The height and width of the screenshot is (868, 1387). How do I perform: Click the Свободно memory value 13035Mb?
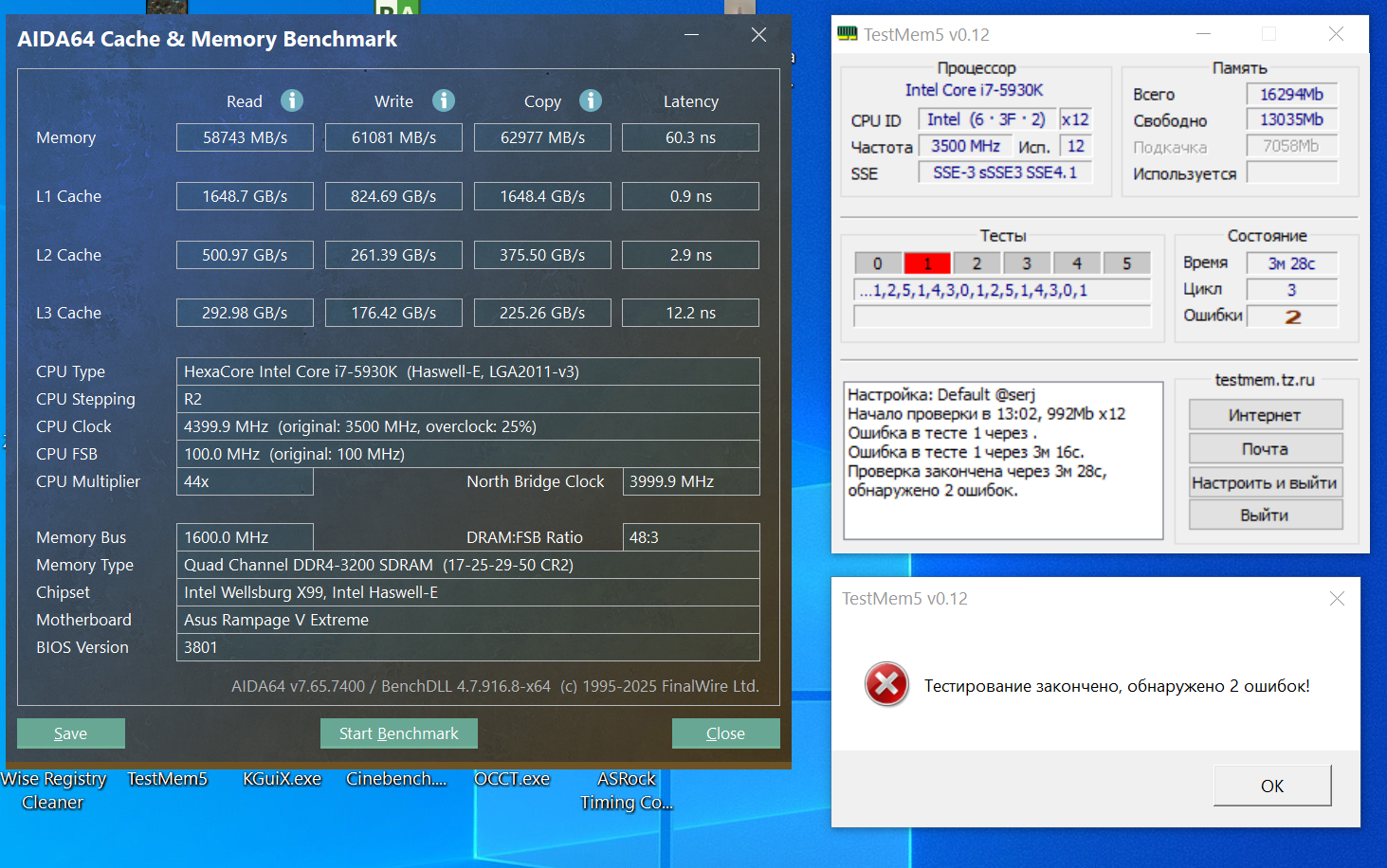tap(1292, 119)
